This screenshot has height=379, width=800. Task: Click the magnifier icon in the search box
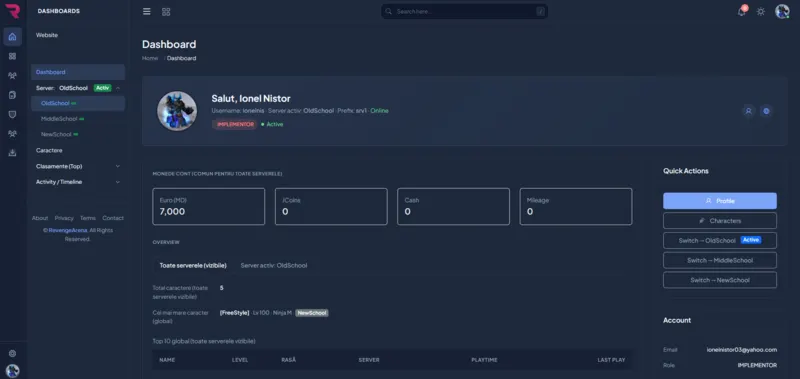(389, 11)
